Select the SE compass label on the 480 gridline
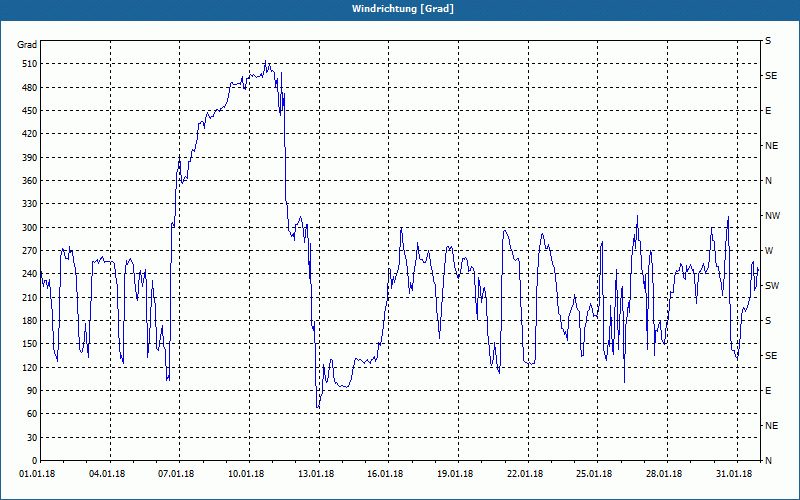Viewport: 800px width, 500px height. [771, 76]
